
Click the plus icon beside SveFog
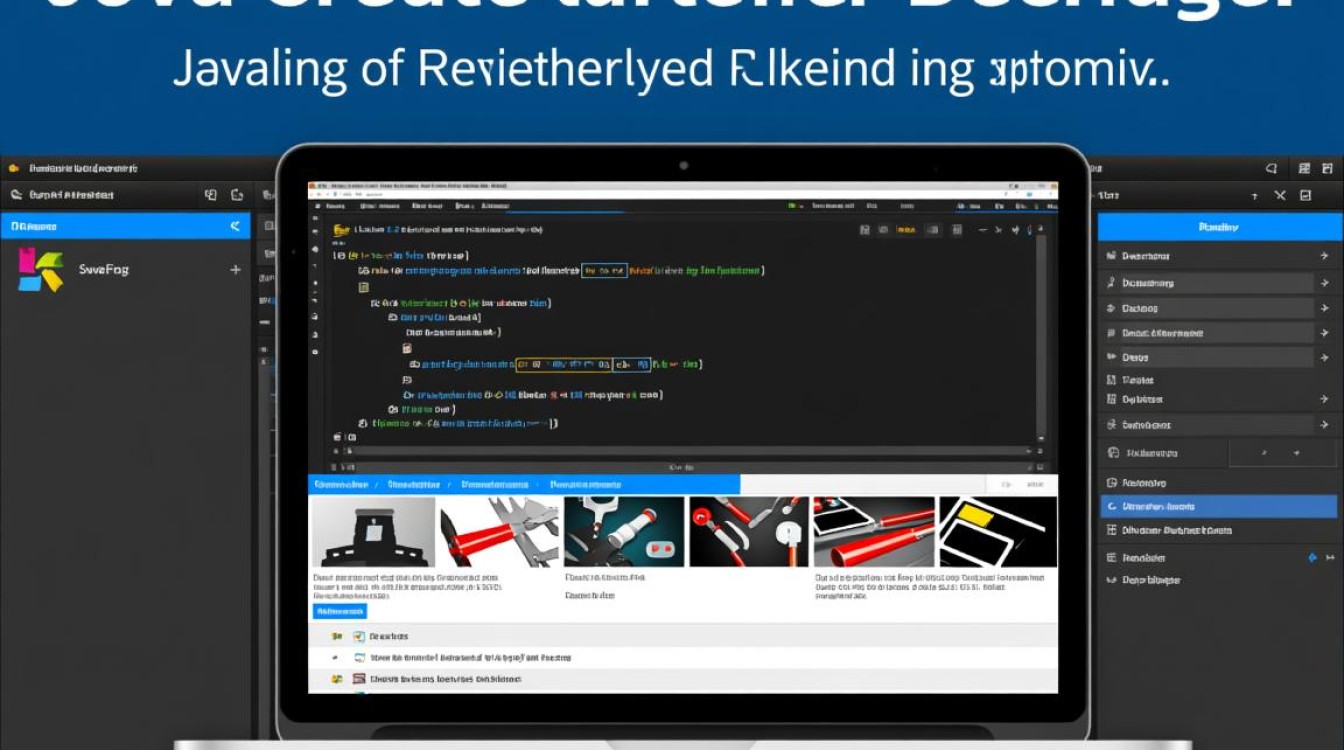(x=236, y=270)
